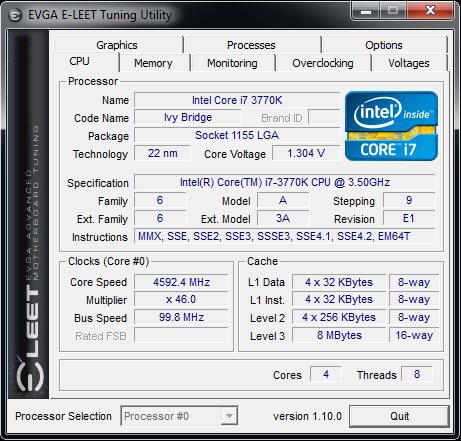The width and height of the screenshot is (461, 441).
Task: Open the Monitoring tab
Action: point(233,63)
